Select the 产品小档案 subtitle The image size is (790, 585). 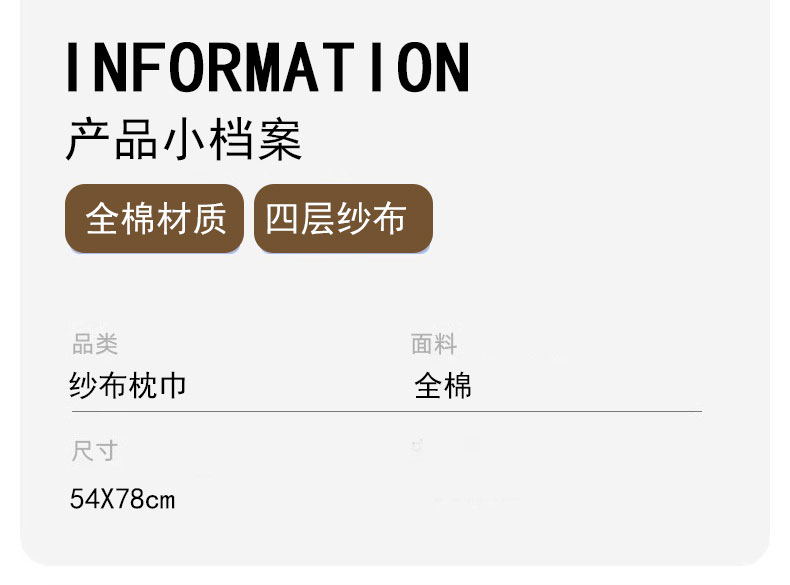point(184,141)
